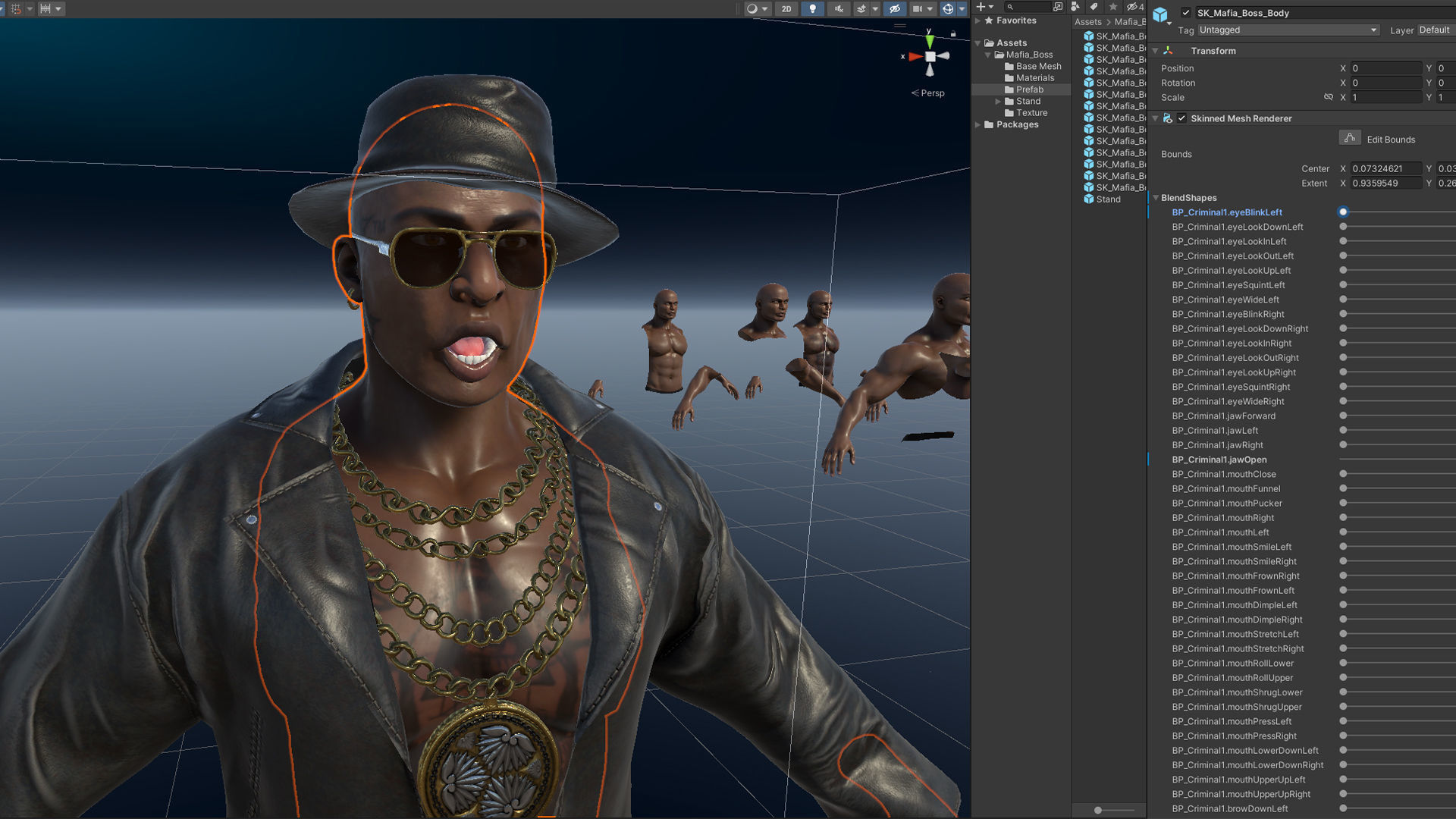This screenshot has height=819, width=1456.
Task: Toggle scene lighting lightbulb button
Action: tap(812, 9)
